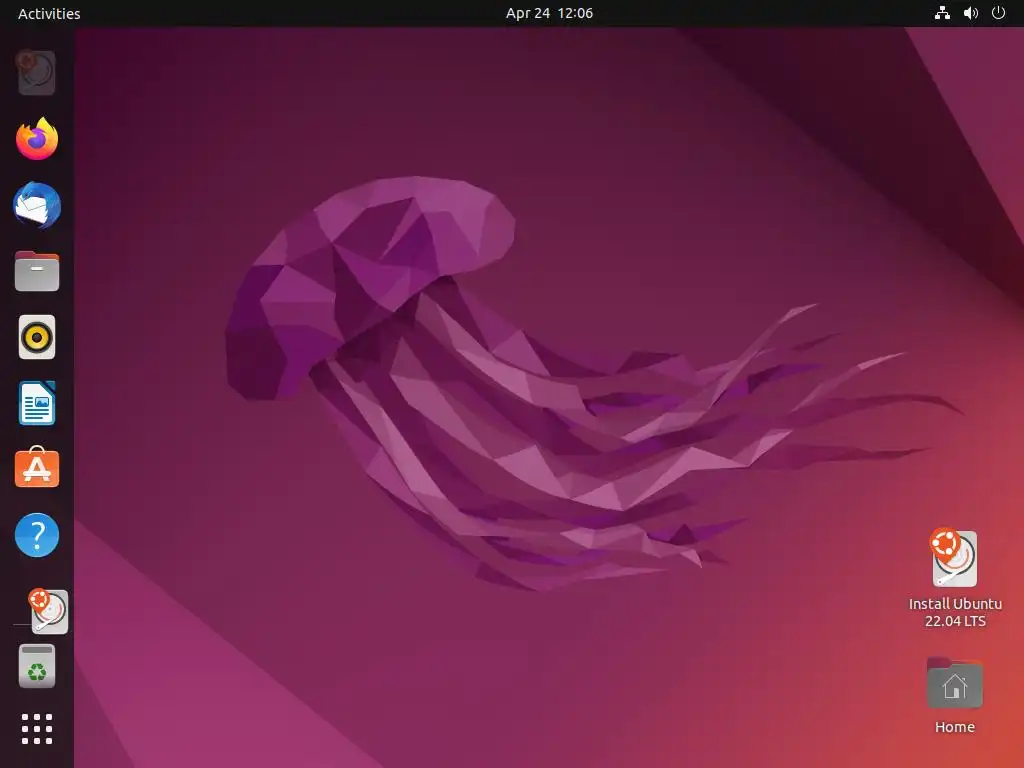Open the clock calendar showing Apr 24 12:06

click(x=549, y=13)
